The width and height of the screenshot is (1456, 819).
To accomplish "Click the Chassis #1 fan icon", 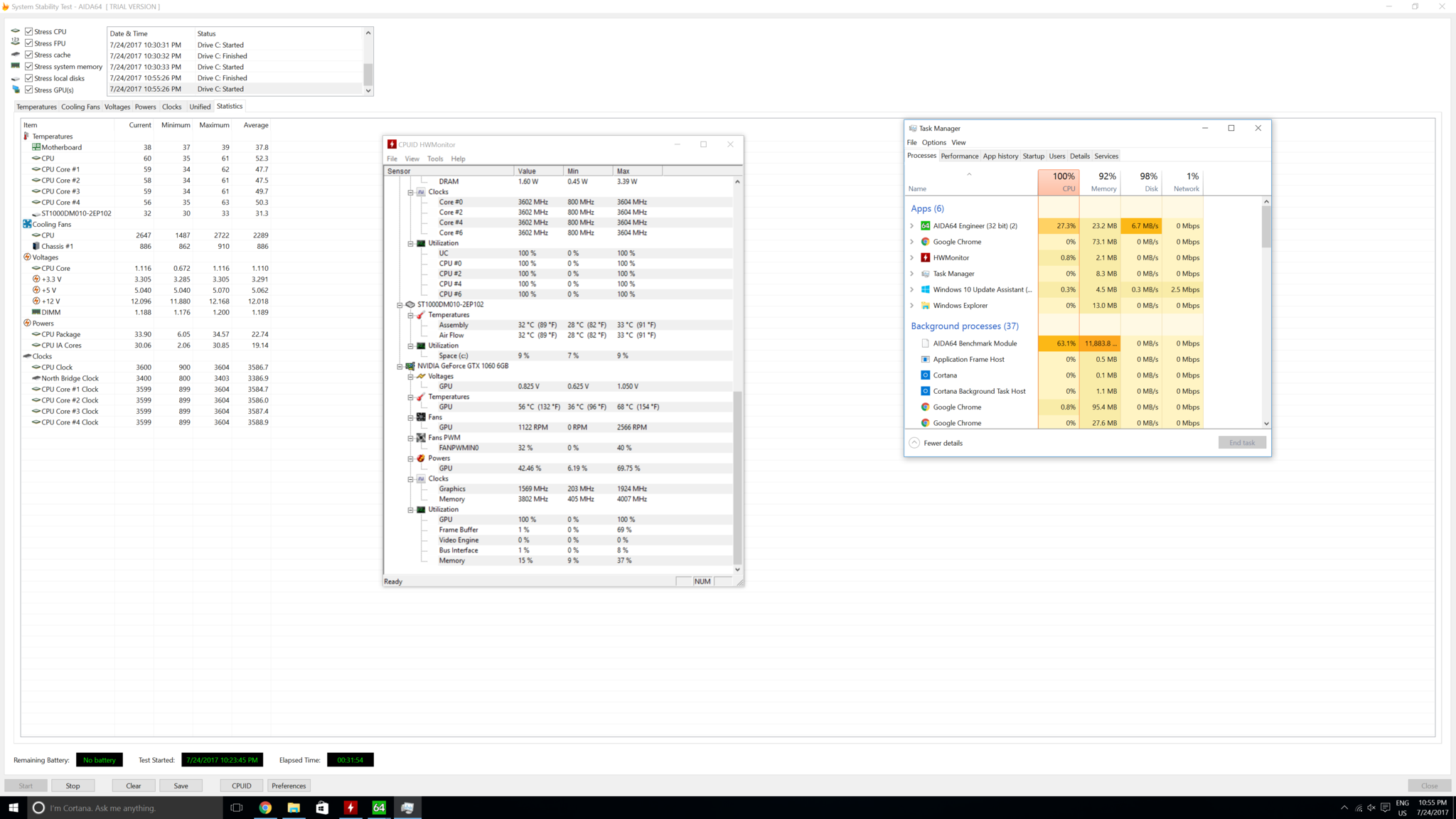I will pos(36,246).
